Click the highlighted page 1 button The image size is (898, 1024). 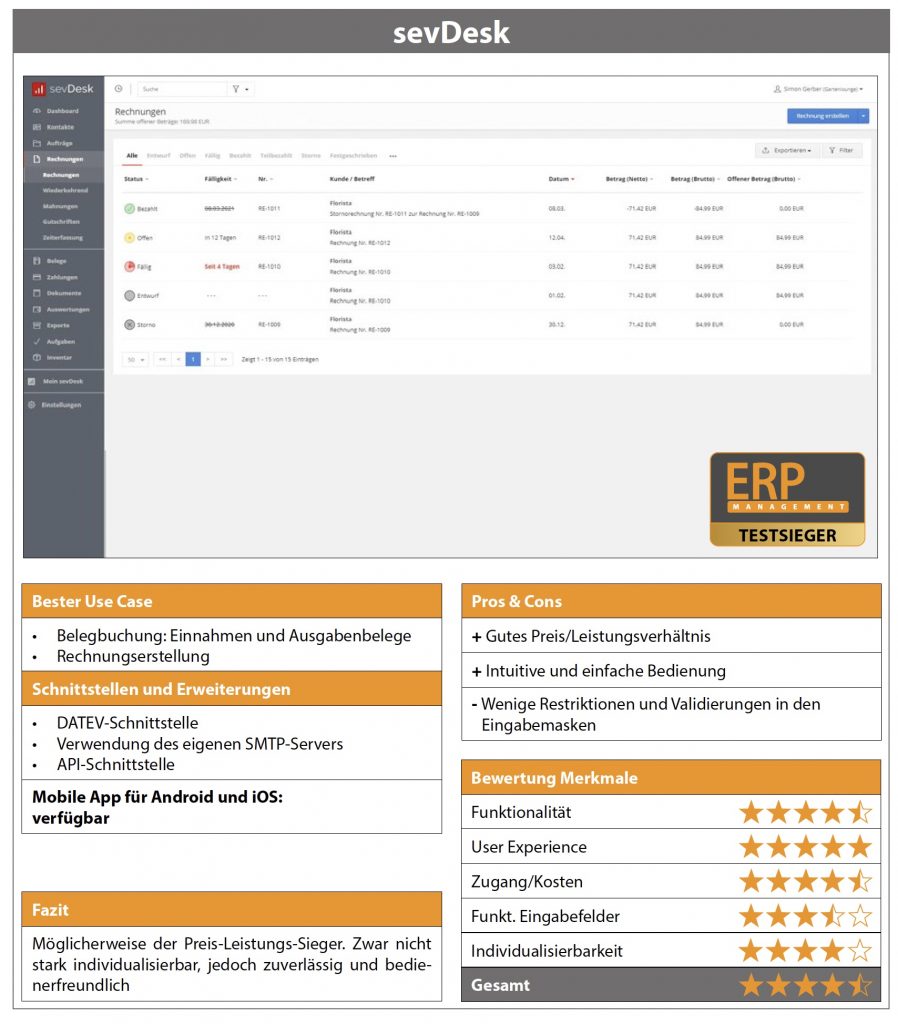[193, 360]
